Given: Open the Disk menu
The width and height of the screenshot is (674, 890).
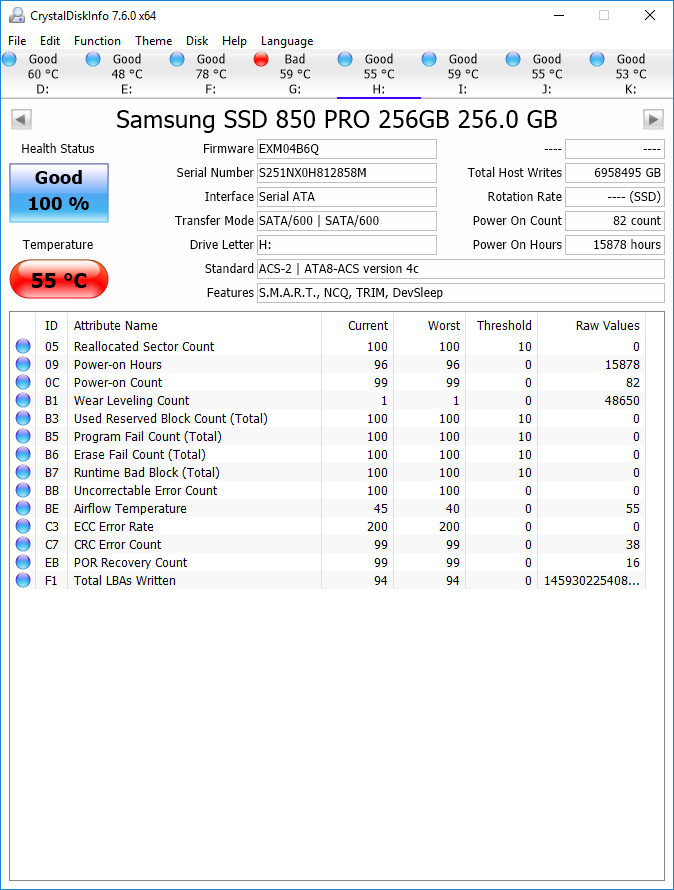Looking at the screenshot, I should 197,41.
